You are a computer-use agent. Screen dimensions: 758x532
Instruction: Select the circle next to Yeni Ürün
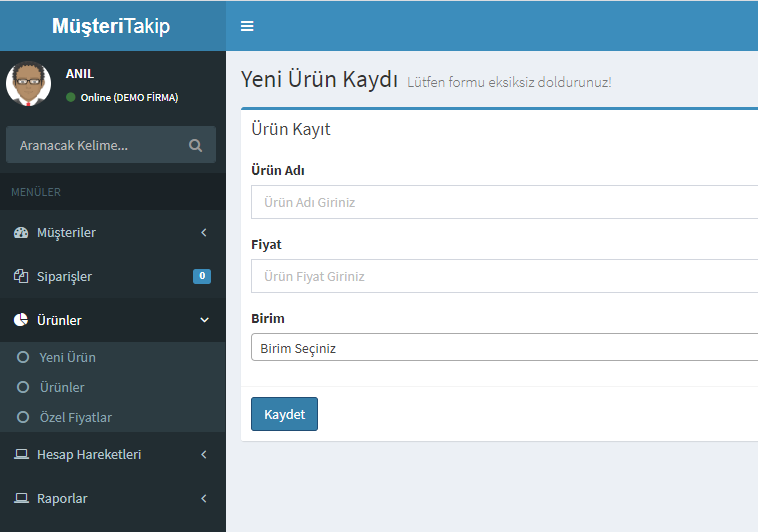[x=23, y=357]
